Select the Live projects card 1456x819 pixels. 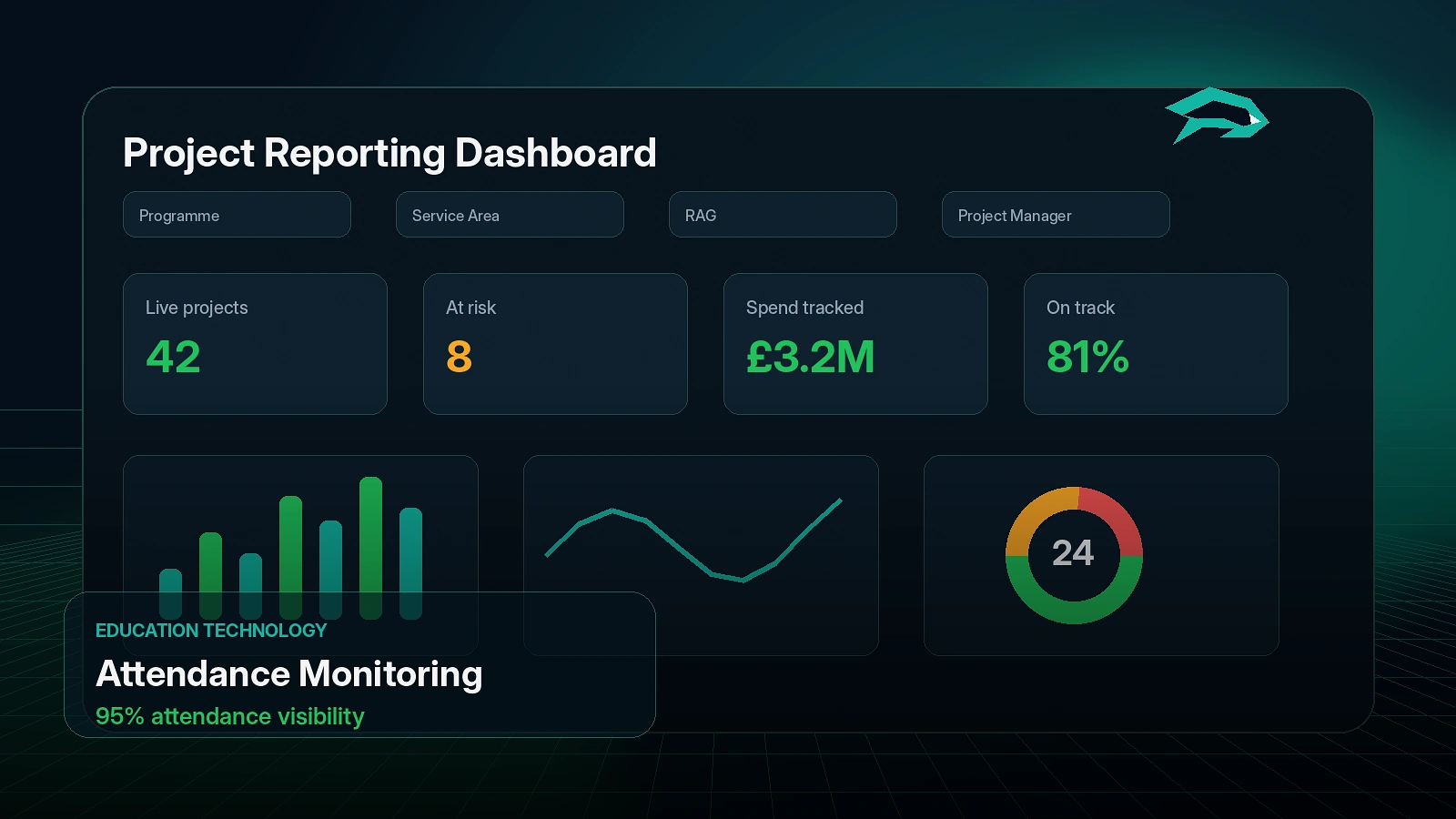pos(255,344)
